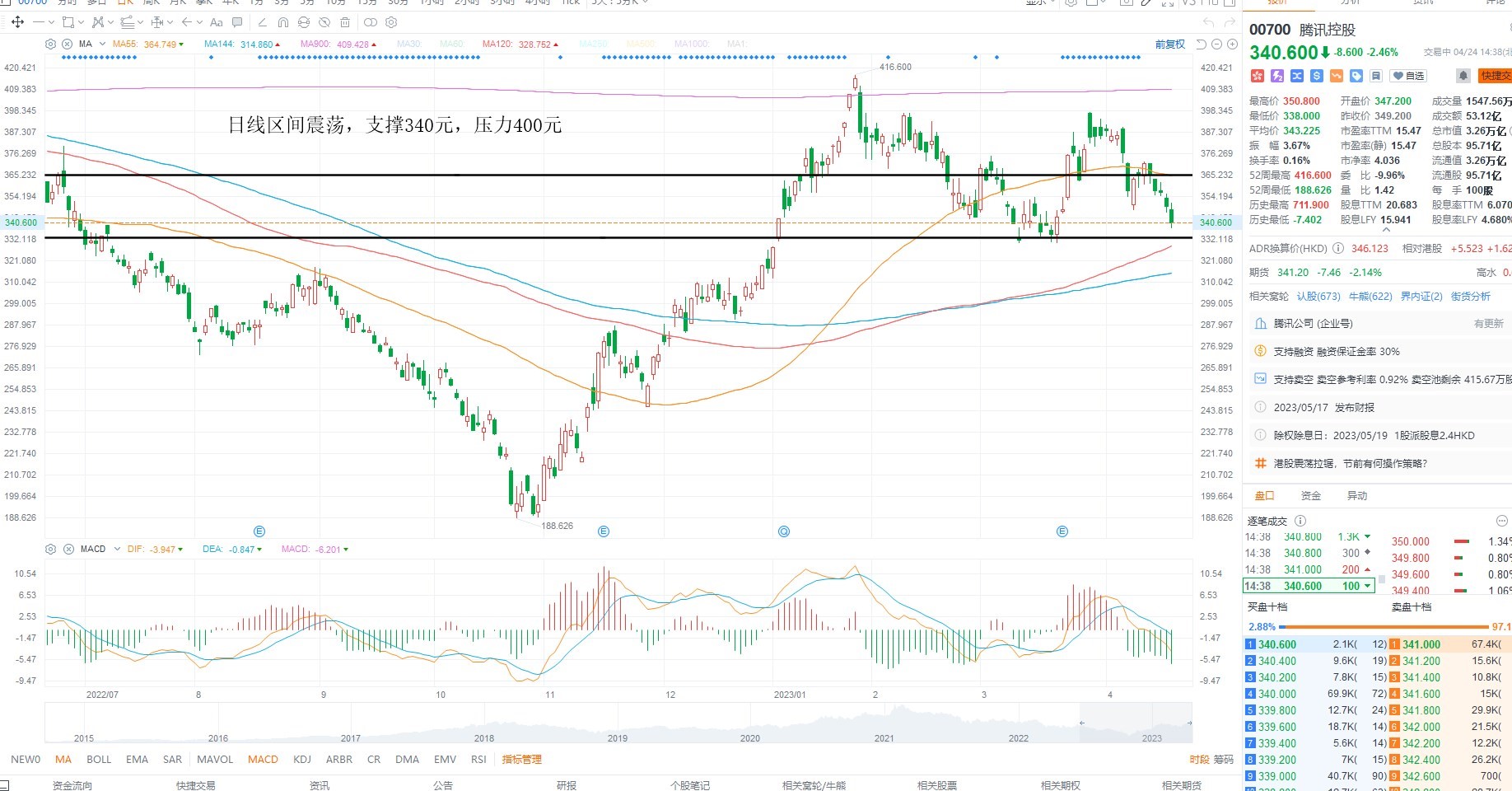Zoom in chart with plus icon
Screen dimensions: 1512x791
tap(1232, 44)
